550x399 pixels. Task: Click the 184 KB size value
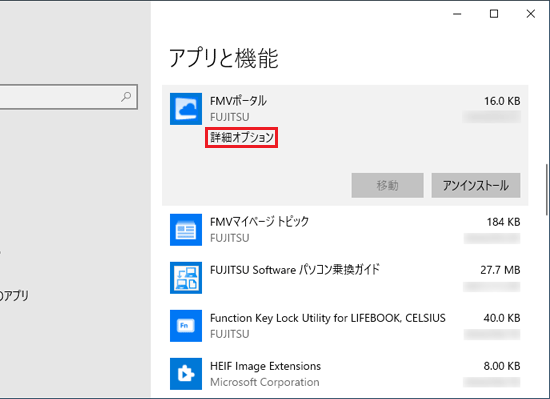pos(503,222)
